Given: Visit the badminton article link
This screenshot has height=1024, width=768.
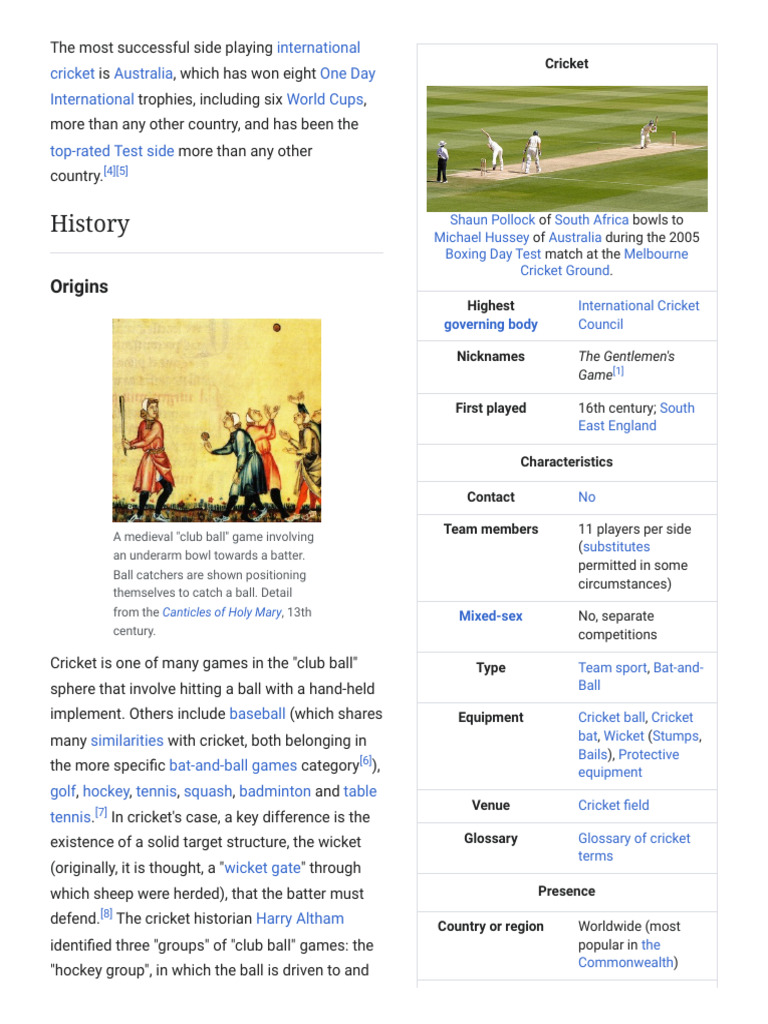Looking at the screenshot, I should [275, 792].
